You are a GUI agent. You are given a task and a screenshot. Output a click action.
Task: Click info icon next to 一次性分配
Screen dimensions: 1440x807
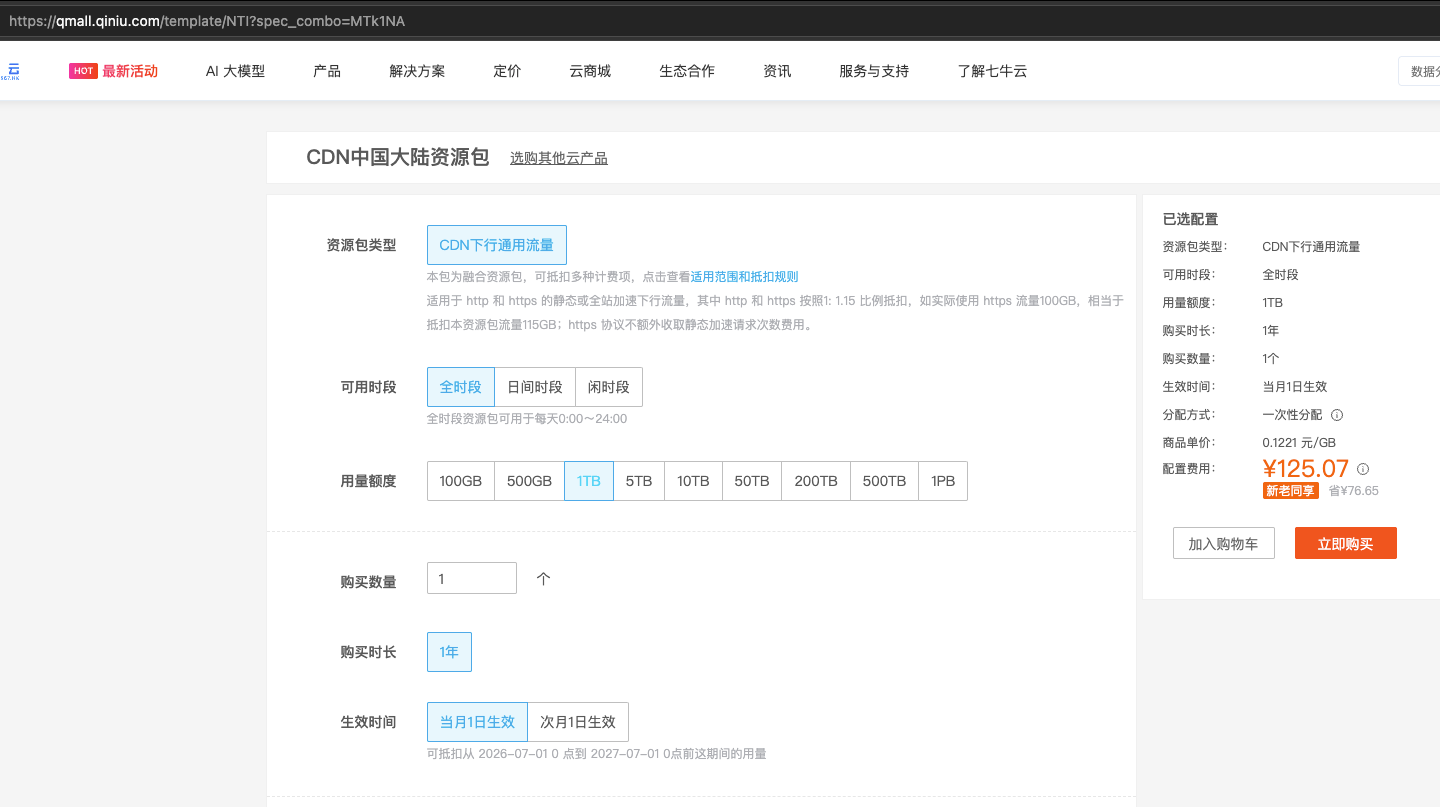coord(1337,415)
